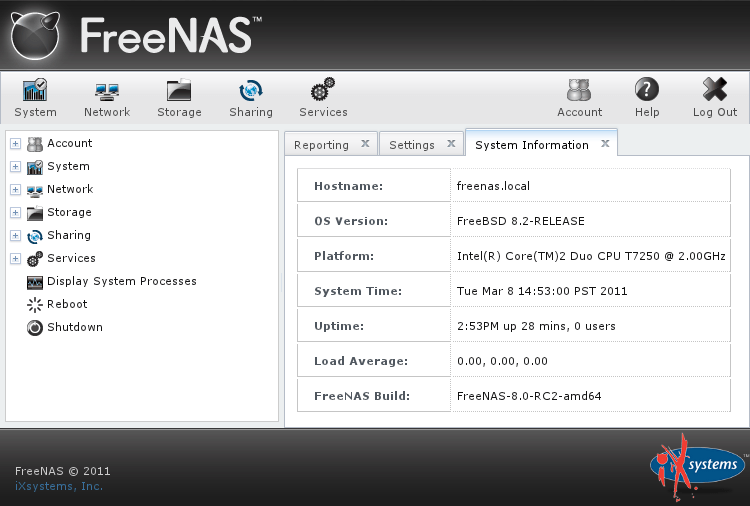The width and height of the screenshot is (750, 506).
Task: Open the Services gears toolbar icon
Action: pyautogui.click(x=323, y=89)
